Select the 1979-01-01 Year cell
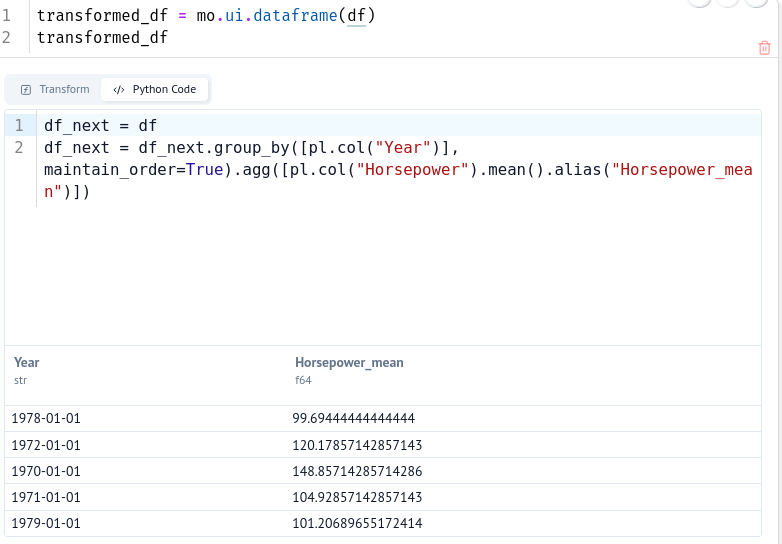Viewport: 782px width, 544px height. point(46,523)
